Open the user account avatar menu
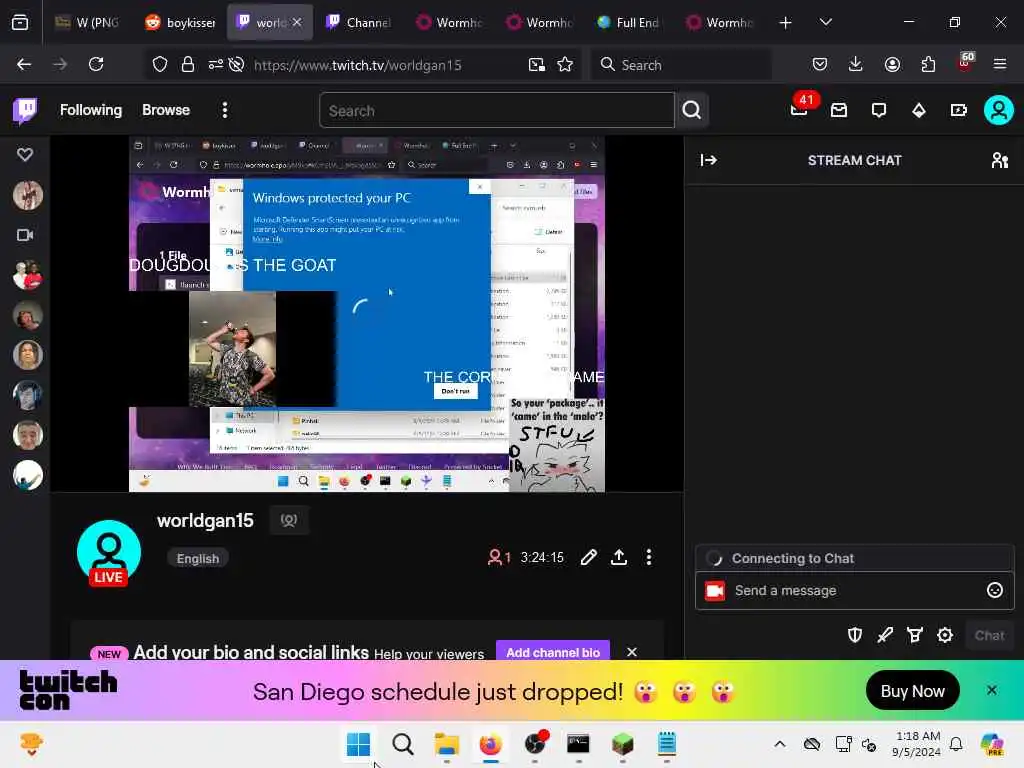 tap(999, 110)
